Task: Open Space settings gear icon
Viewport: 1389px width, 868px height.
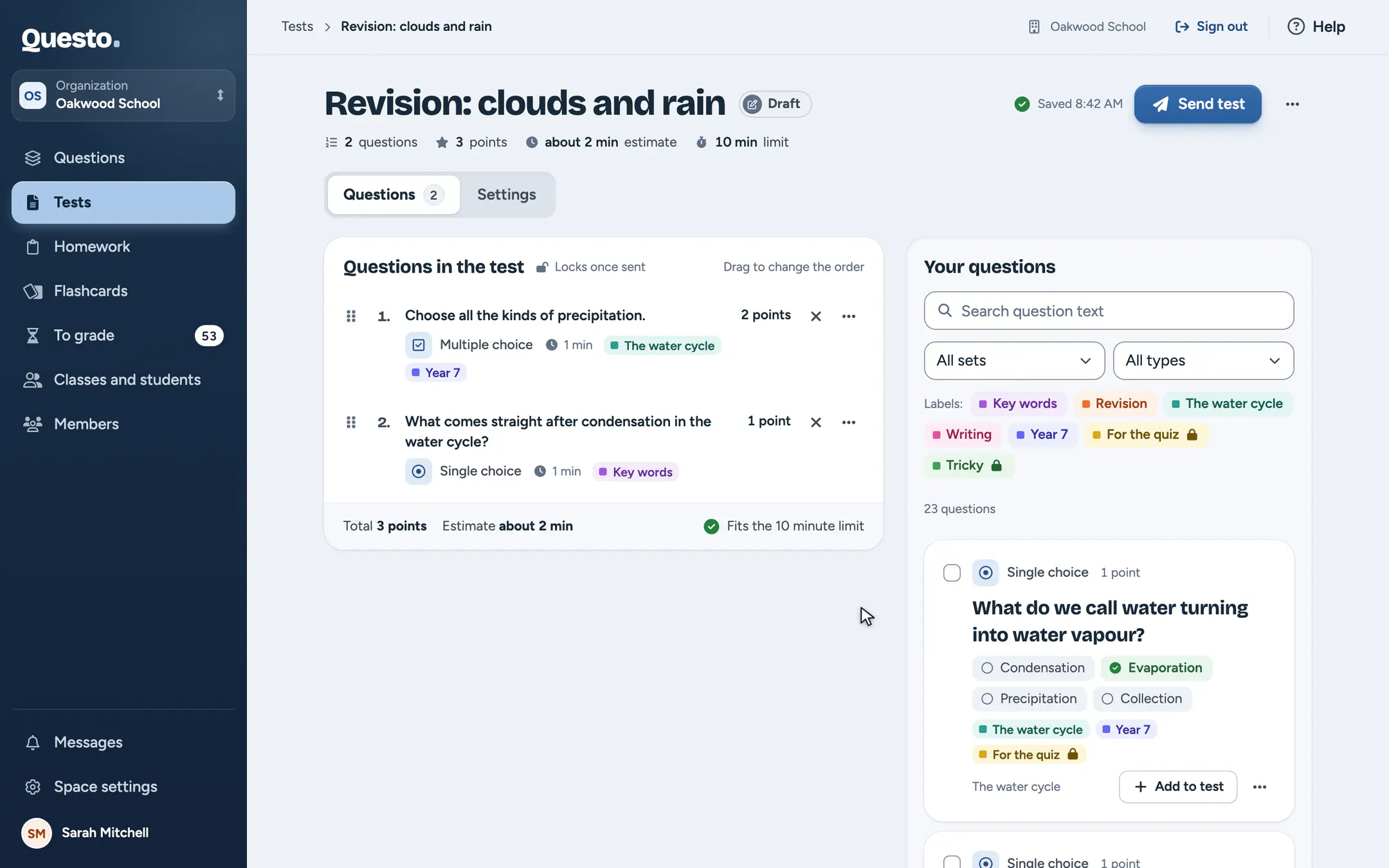Action: point(33,787)
